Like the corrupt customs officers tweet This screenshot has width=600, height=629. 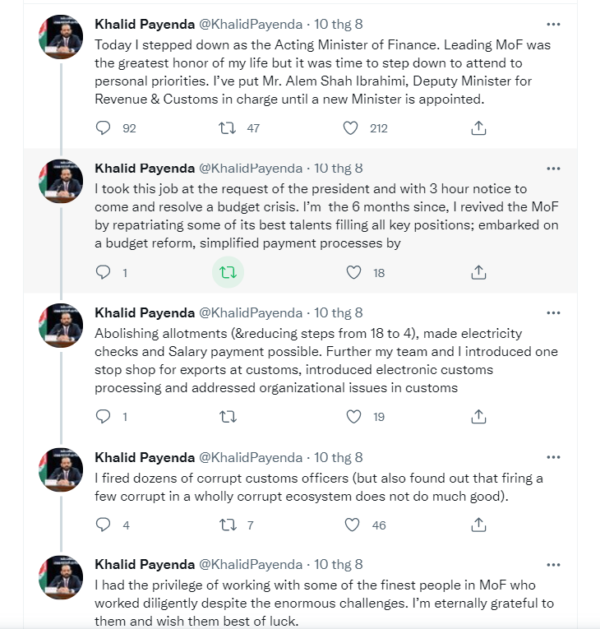coord(351,524)
